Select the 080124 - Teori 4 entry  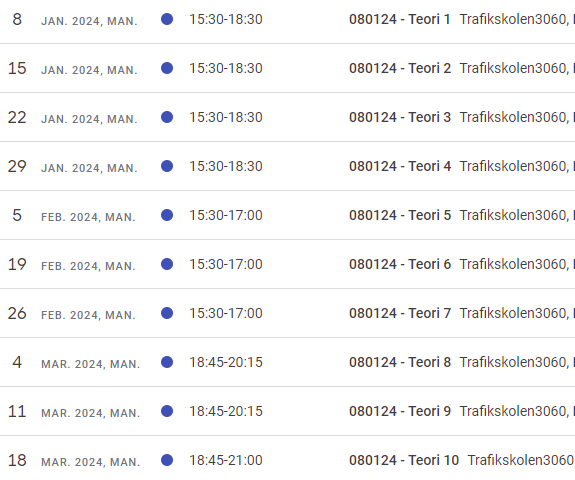click(x=400, y=166)
